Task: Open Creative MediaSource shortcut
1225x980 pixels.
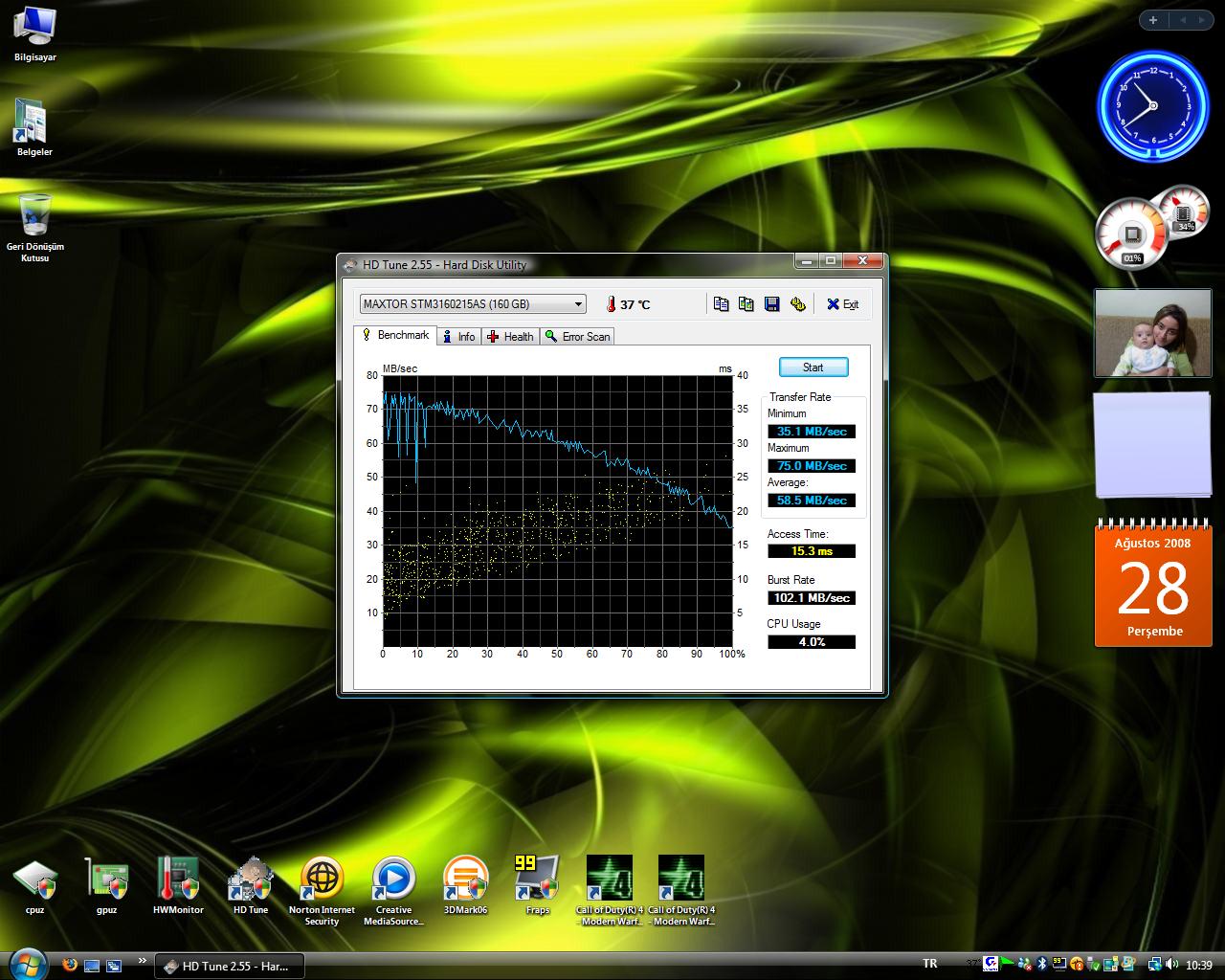Action: click(x=393, y=891)
